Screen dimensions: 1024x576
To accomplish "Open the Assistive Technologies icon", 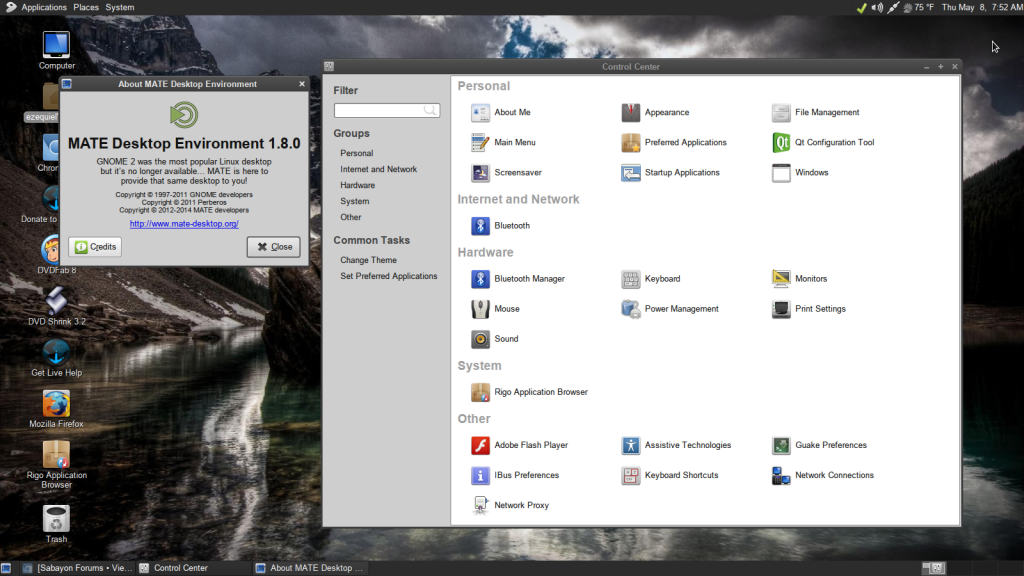I will click(630, 445).
